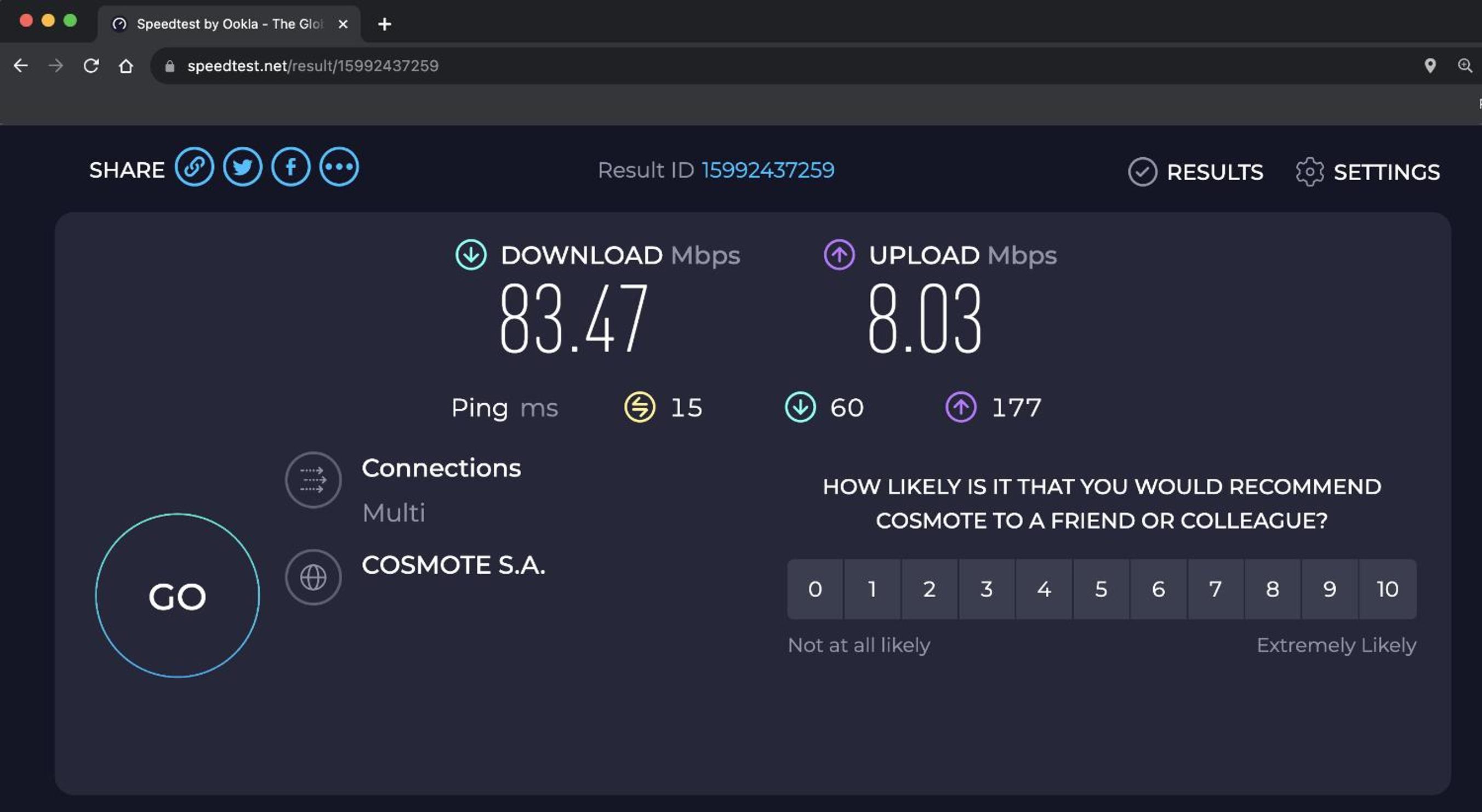
Task: Open RESULTS history
Action: pos(1195,172)
